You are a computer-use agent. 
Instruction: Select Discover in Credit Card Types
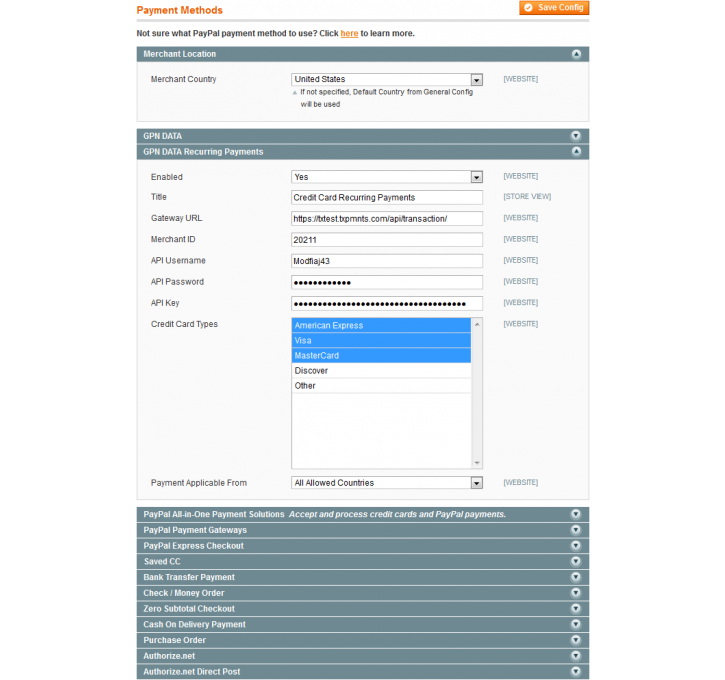(x=381, y=371)
